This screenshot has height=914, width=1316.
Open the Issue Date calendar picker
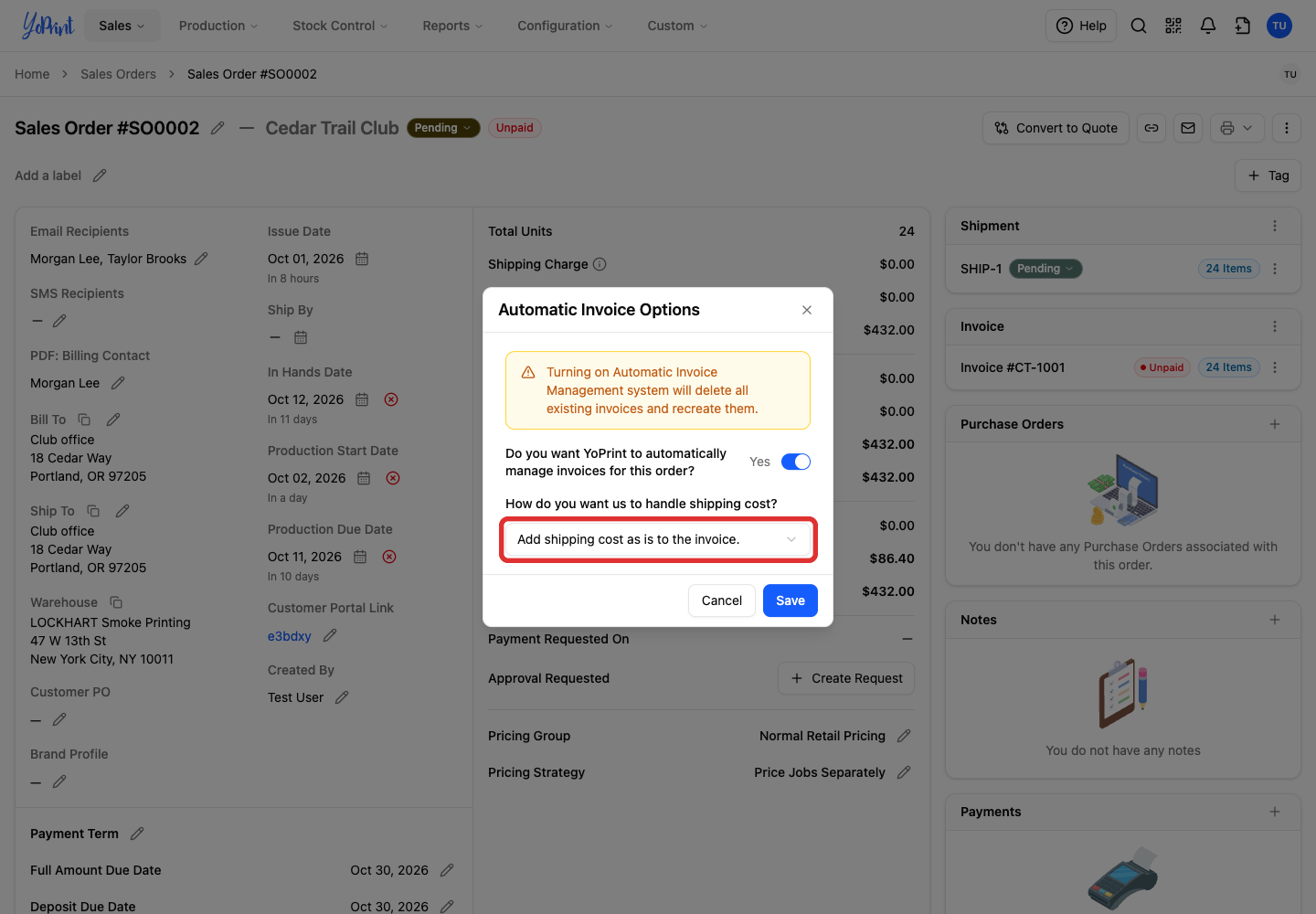362,259
